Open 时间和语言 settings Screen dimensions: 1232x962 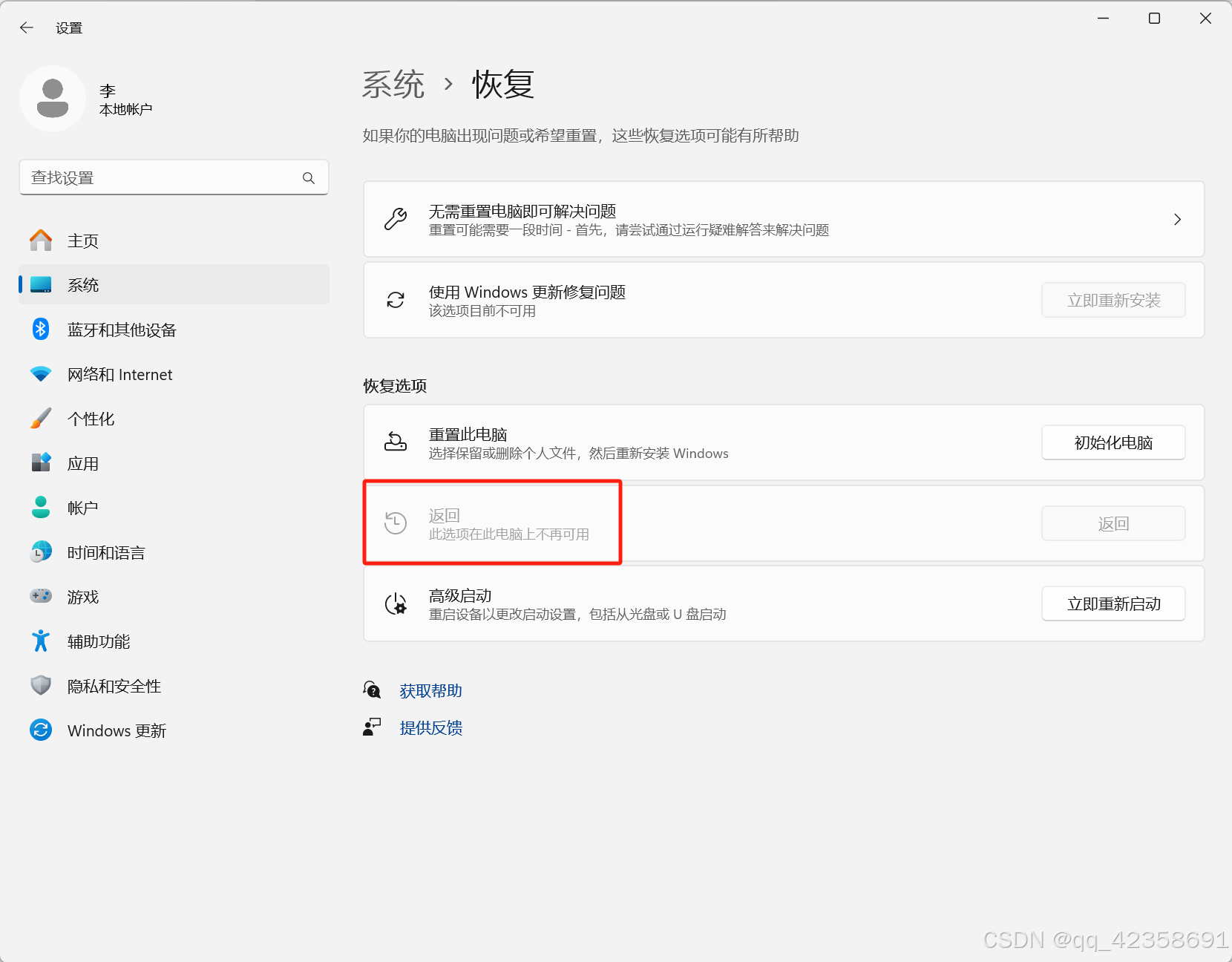174,552
